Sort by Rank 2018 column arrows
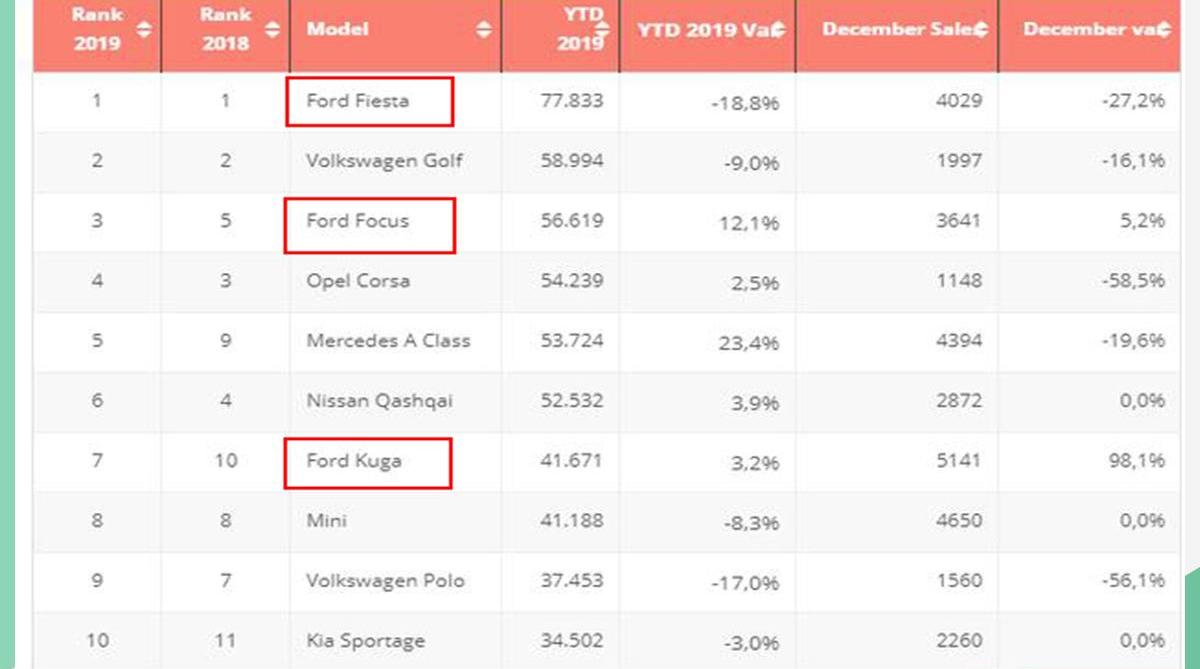The height and width of the screenshot is (669, 1200). click(272, 29)
